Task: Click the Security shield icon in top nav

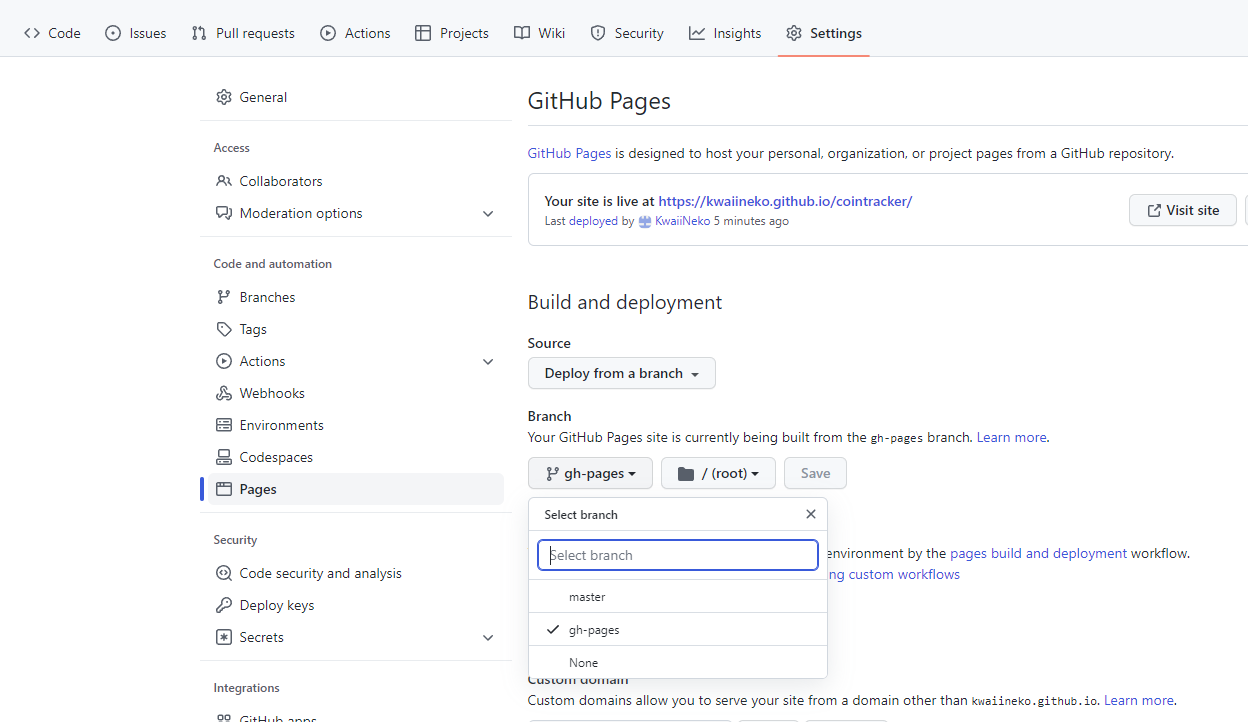Action: click(x=598, y=33)
